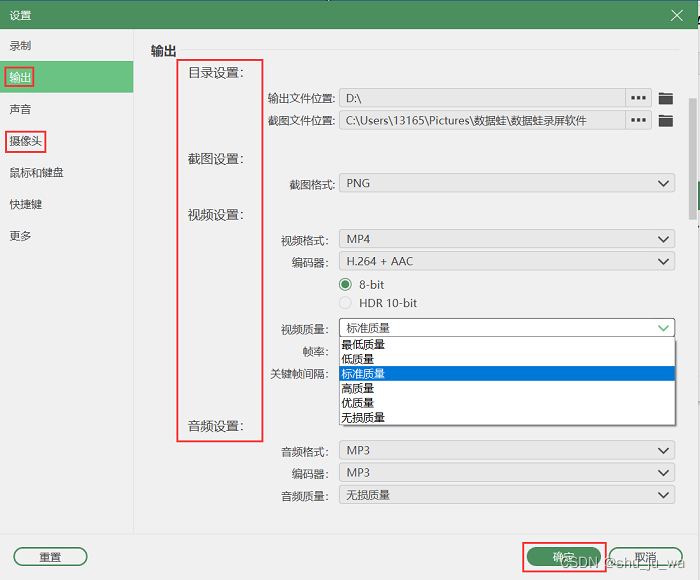Choose 最低质量 from the quality list

[x=507, y=344]
